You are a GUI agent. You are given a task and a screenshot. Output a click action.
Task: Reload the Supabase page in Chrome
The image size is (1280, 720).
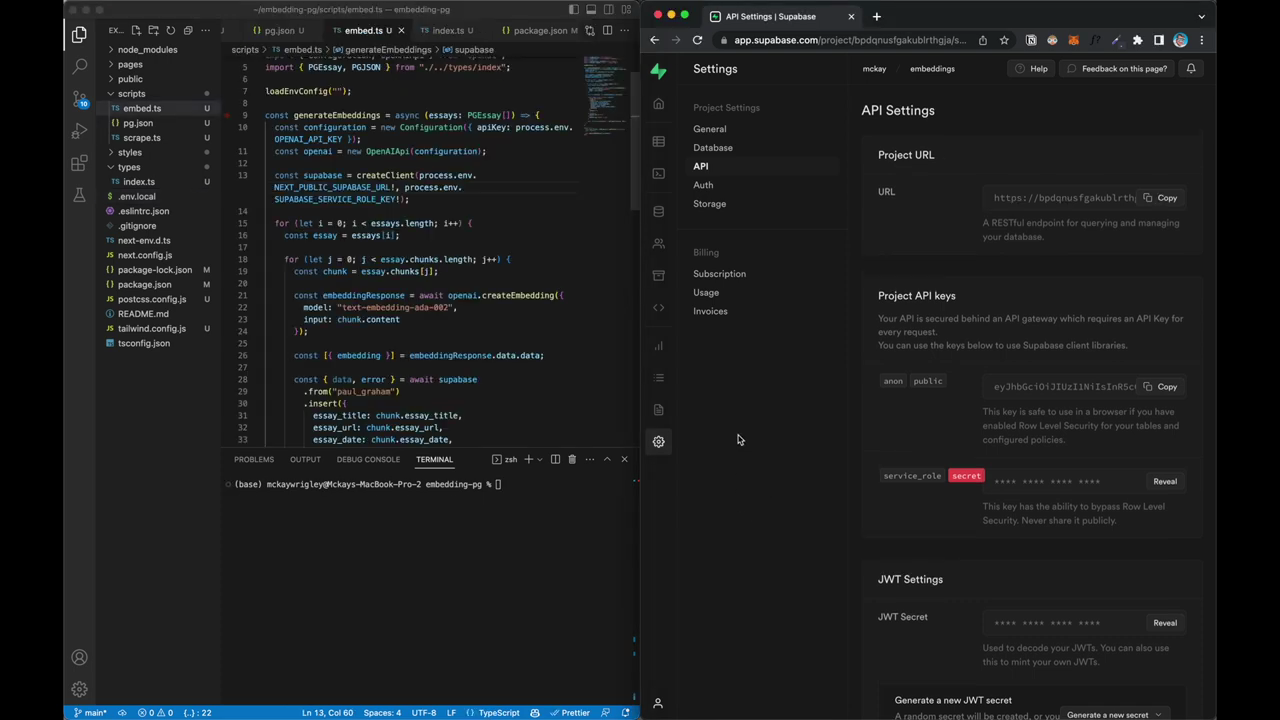click(x=697, y=40)
